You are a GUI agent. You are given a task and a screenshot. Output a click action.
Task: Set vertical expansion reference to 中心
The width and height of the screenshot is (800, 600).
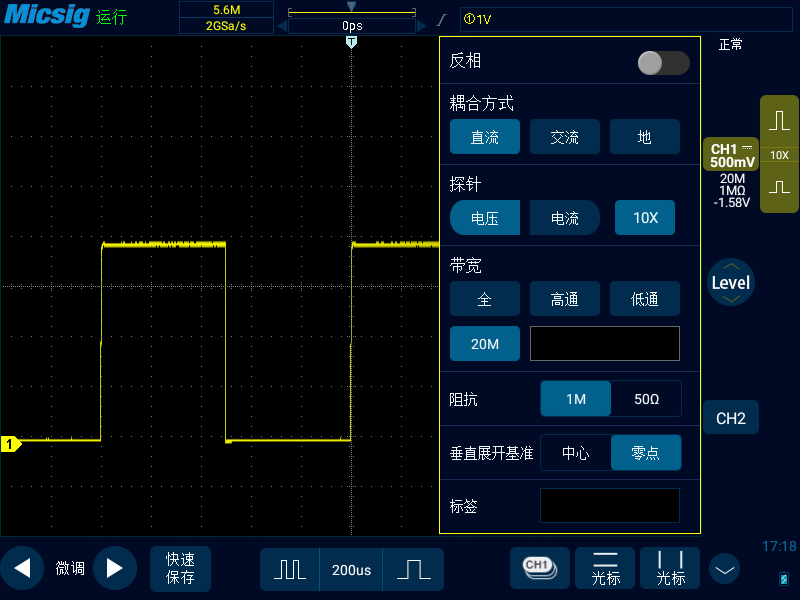[576, 453]
